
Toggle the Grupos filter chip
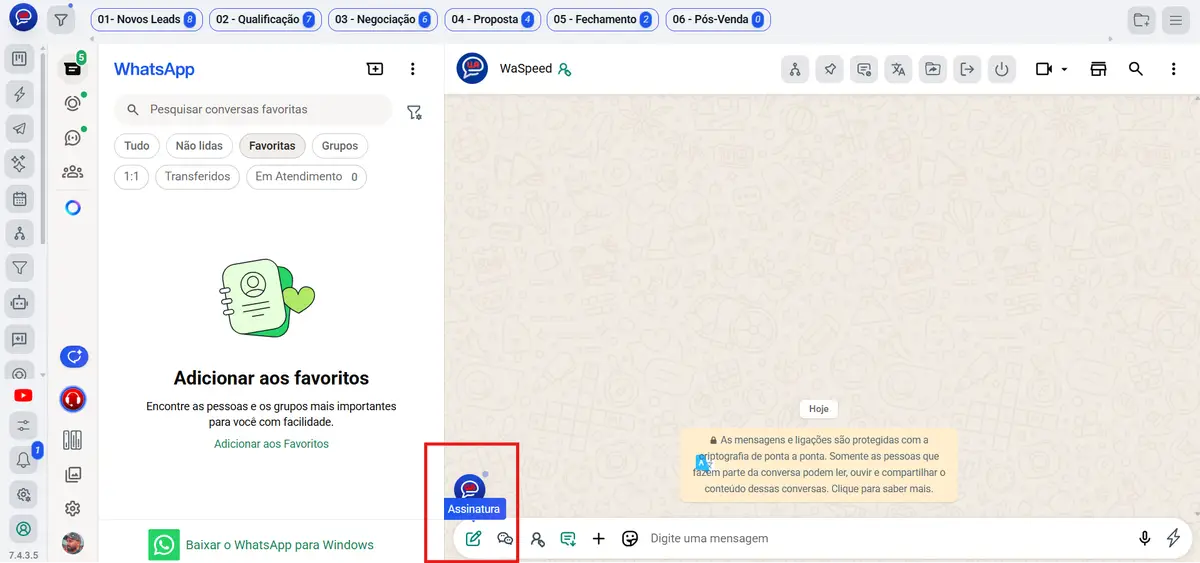pyautogui.click(x=340, y=146)
